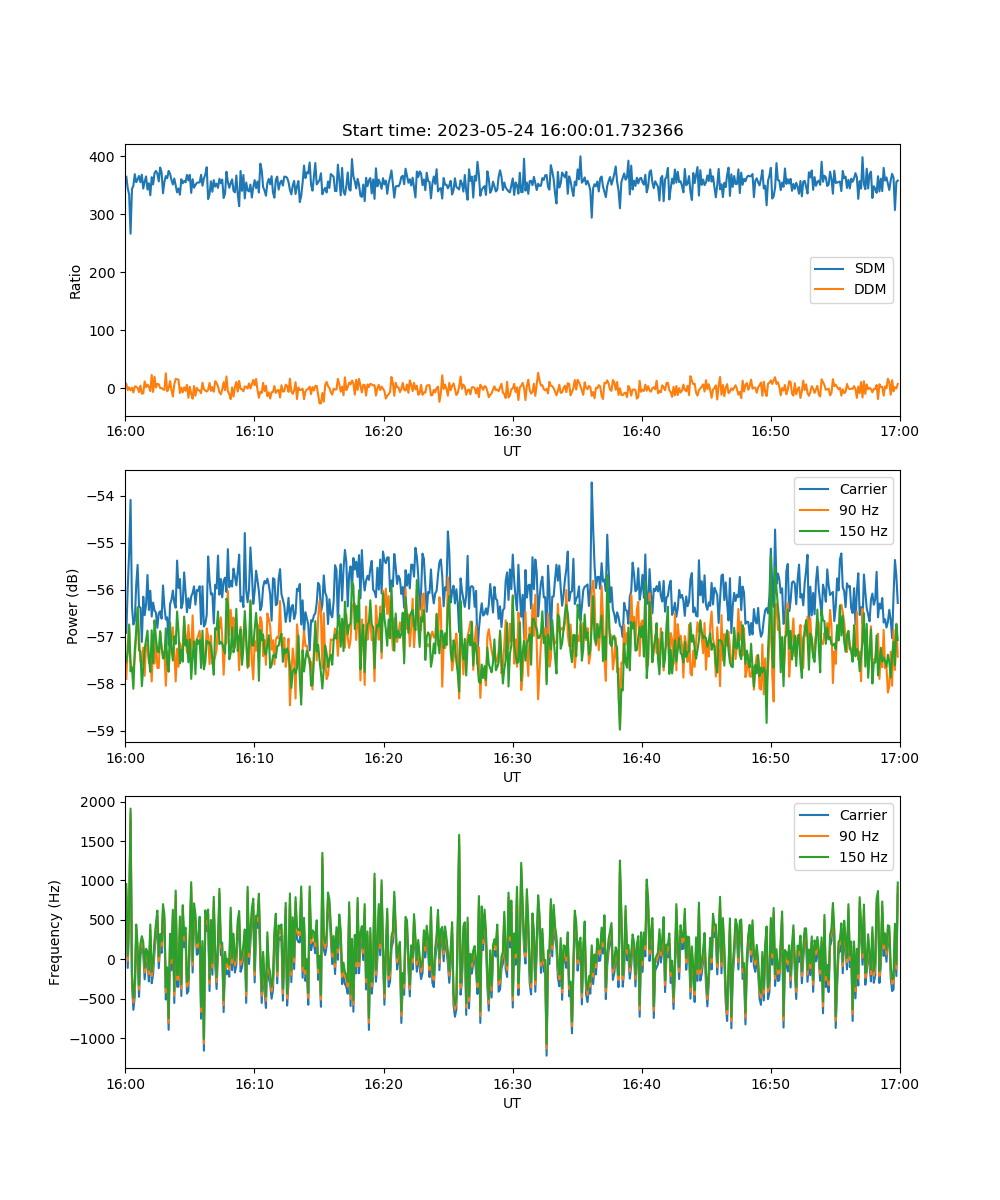Click the 1000 tick on Frequency axis
This screenshot has height=1200, width=1000.
[x=100, y=881]
